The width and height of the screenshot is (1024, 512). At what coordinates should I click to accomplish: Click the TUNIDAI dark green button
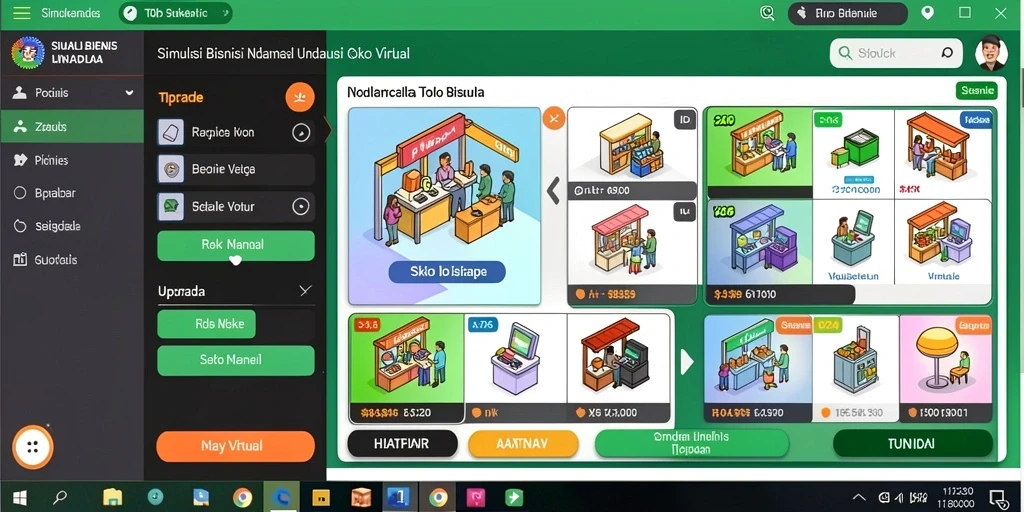912,444
